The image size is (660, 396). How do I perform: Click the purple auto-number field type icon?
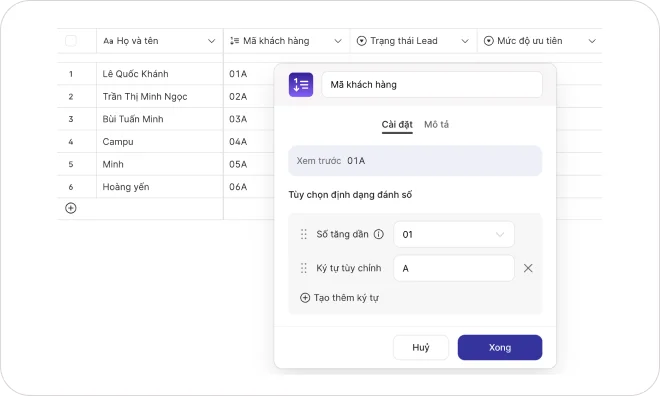click(x=301, y=85)
